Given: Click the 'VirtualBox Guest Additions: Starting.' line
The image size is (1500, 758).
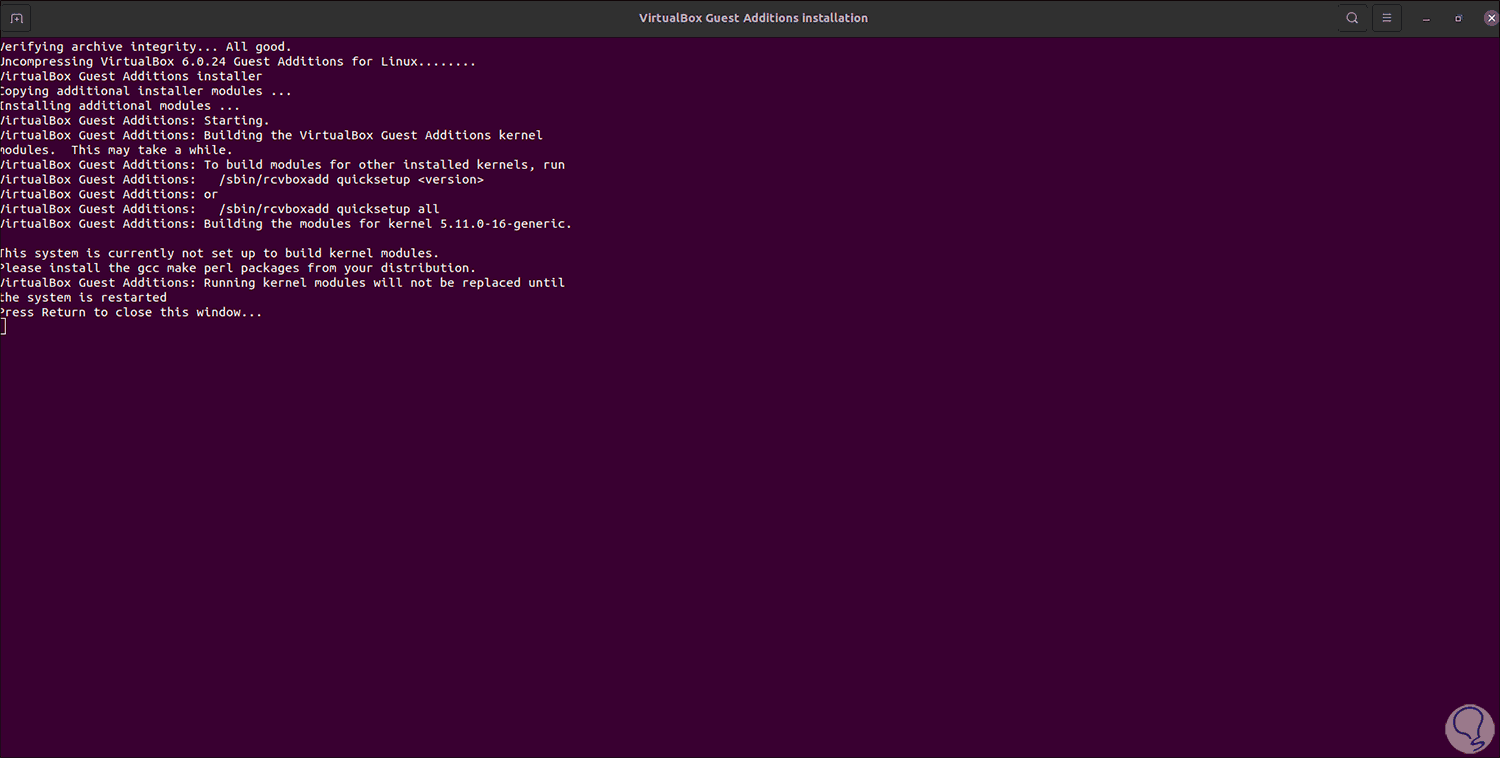Looking at the screenshot, I should coord(135,121).
